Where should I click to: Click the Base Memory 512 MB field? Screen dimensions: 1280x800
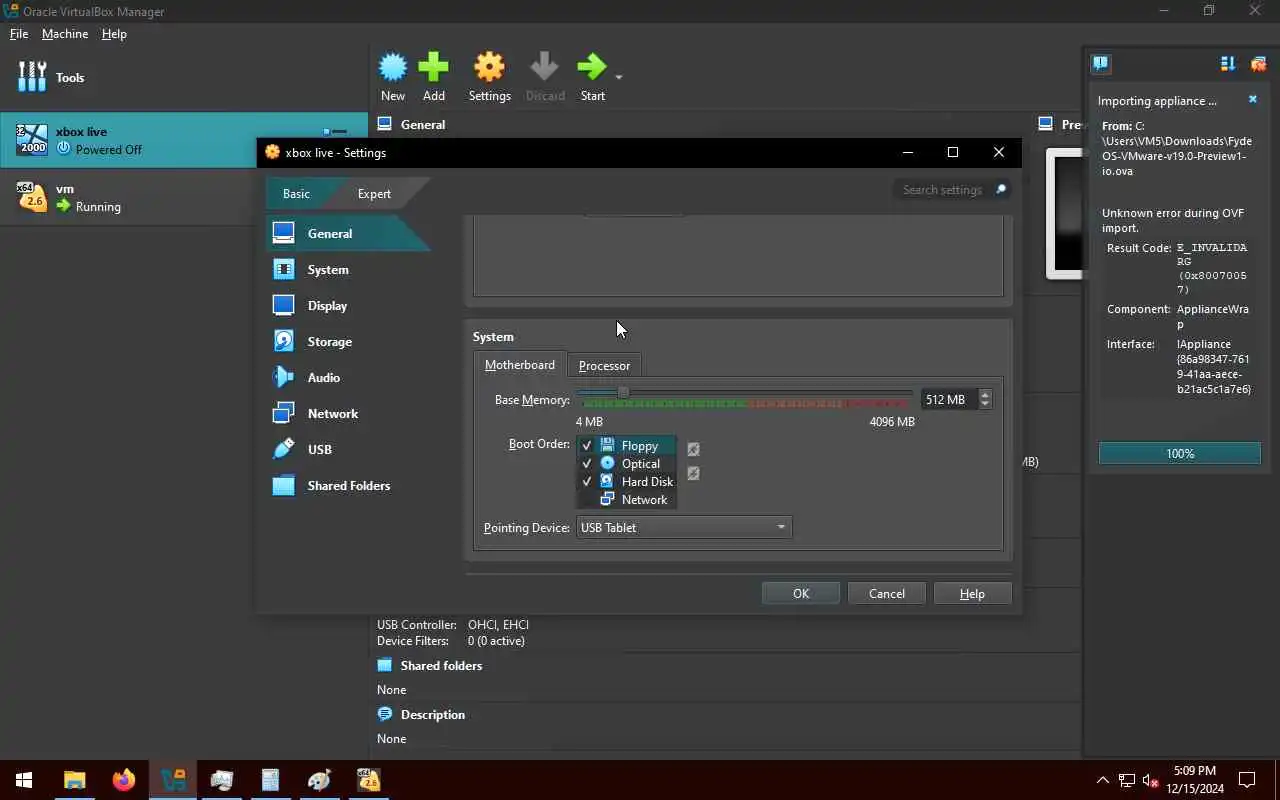(948, 399)
